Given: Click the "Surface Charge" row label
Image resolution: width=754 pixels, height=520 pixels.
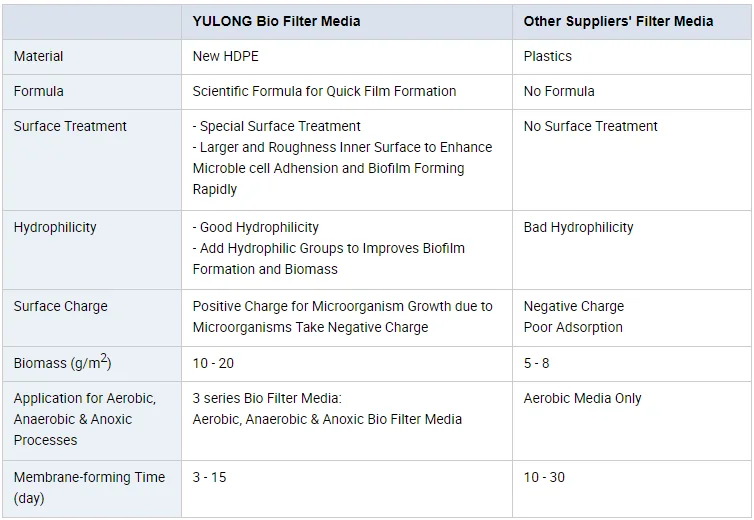Looking at the screenshot, I should point(61,306).
